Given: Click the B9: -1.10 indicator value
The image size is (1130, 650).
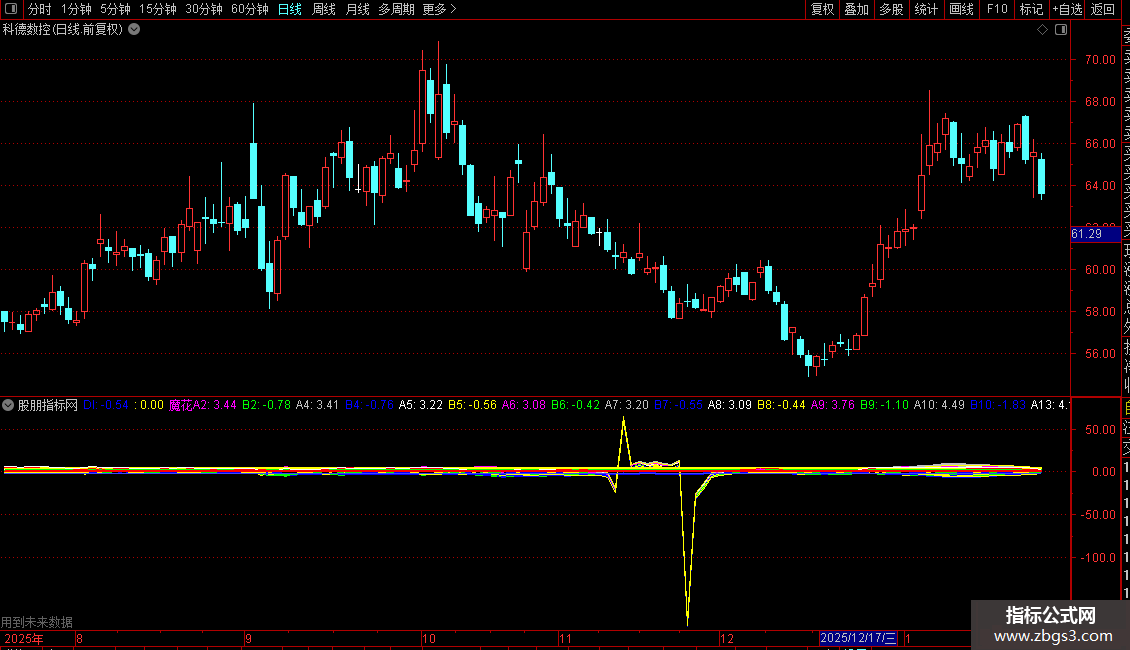Looking at the screenshot, I should coord(884,405).
